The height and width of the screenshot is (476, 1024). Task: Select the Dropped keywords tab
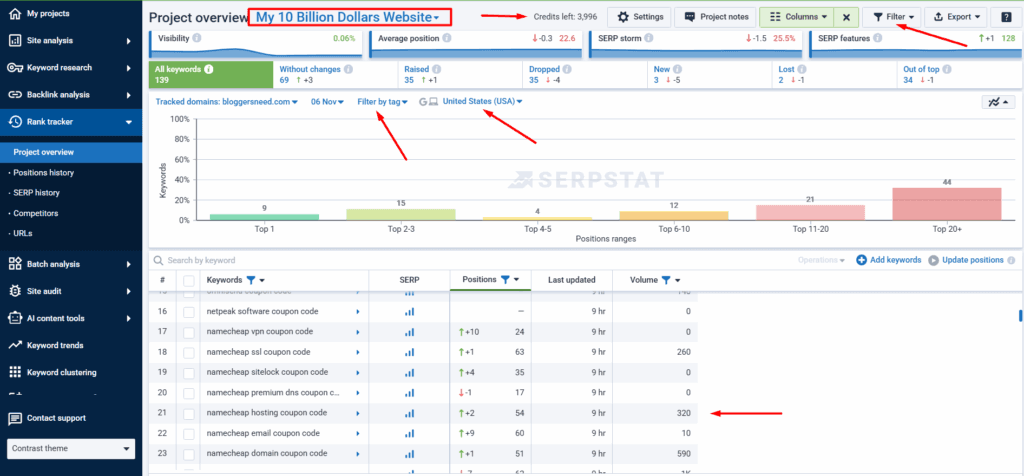point(585,74)
